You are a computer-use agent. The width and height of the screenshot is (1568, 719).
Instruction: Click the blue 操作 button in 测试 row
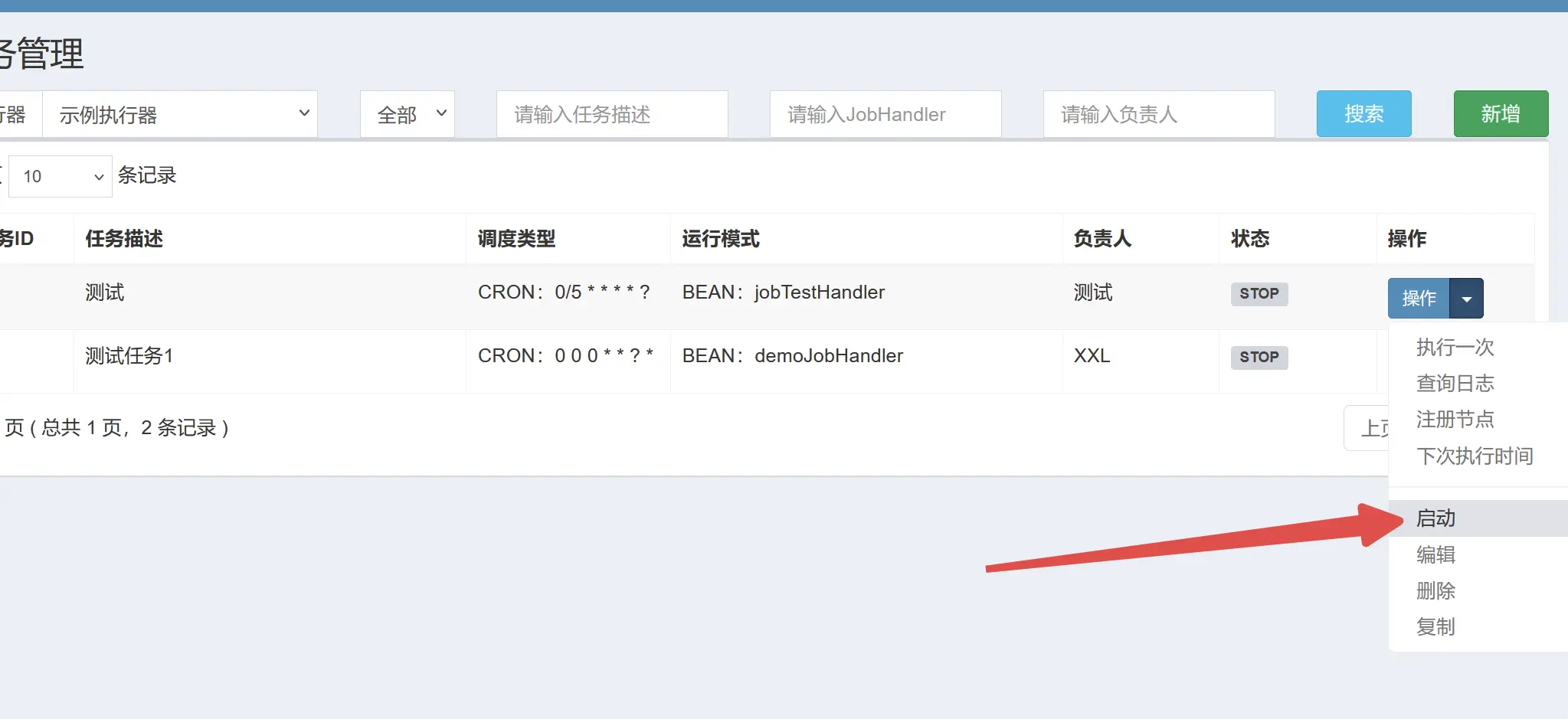coord(1419,298)
